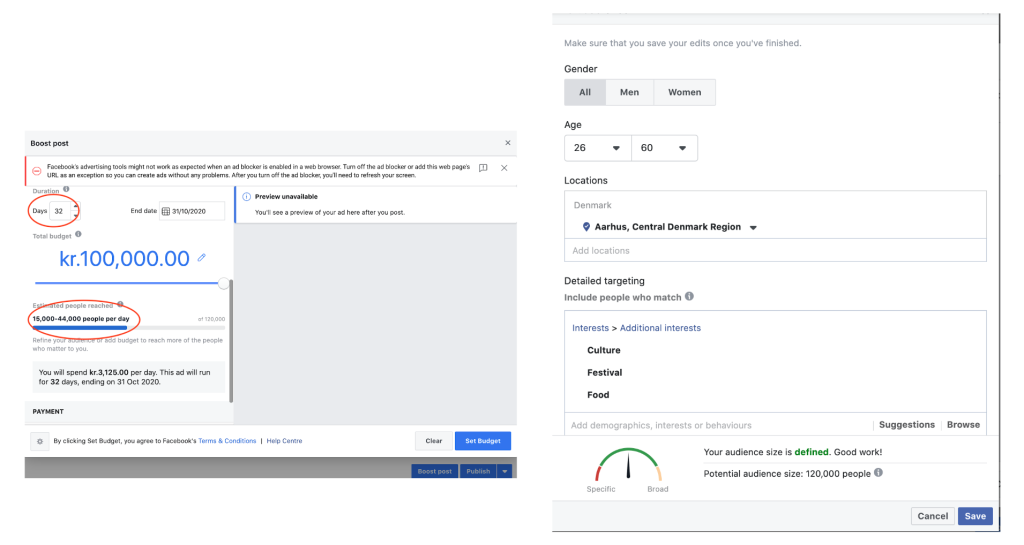This screenshot has width=1024, height=545.
Task: Click the calendar icon in End date field
Action: [x=166, y=211]
